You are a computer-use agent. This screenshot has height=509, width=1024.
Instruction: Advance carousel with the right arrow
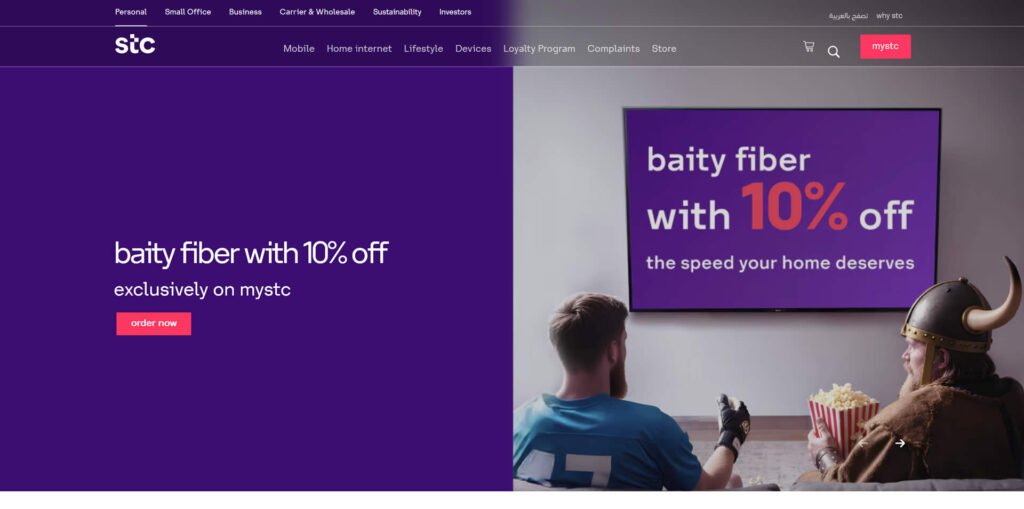tap(900, 443)
